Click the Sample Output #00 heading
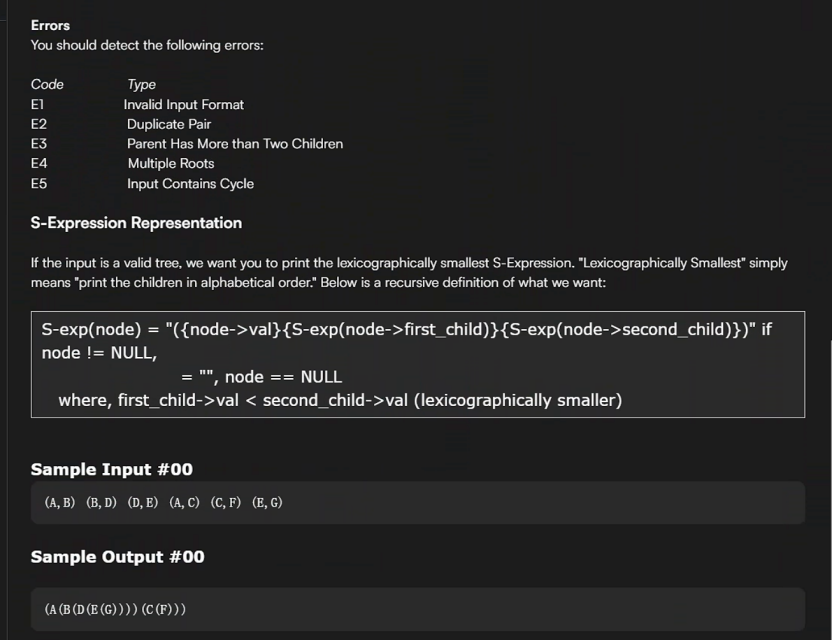Screen dimensions: 832x640 point(117,557)
